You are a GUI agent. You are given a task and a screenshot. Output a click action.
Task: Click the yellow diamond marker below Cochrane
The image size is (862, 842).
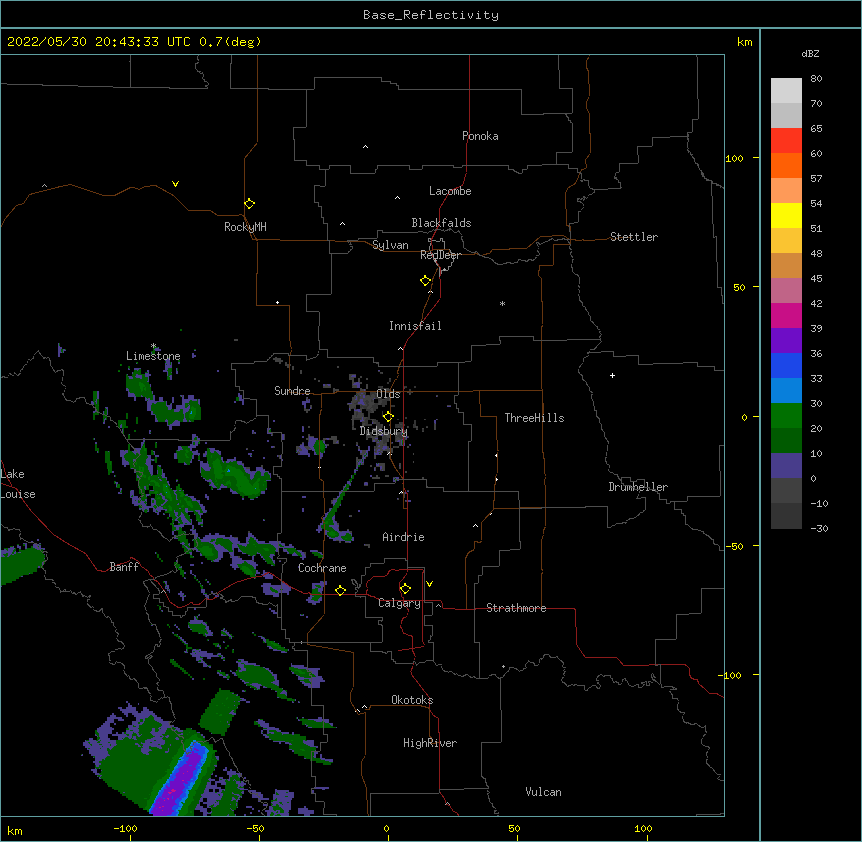pyautogui.click(x=340, y=590)
